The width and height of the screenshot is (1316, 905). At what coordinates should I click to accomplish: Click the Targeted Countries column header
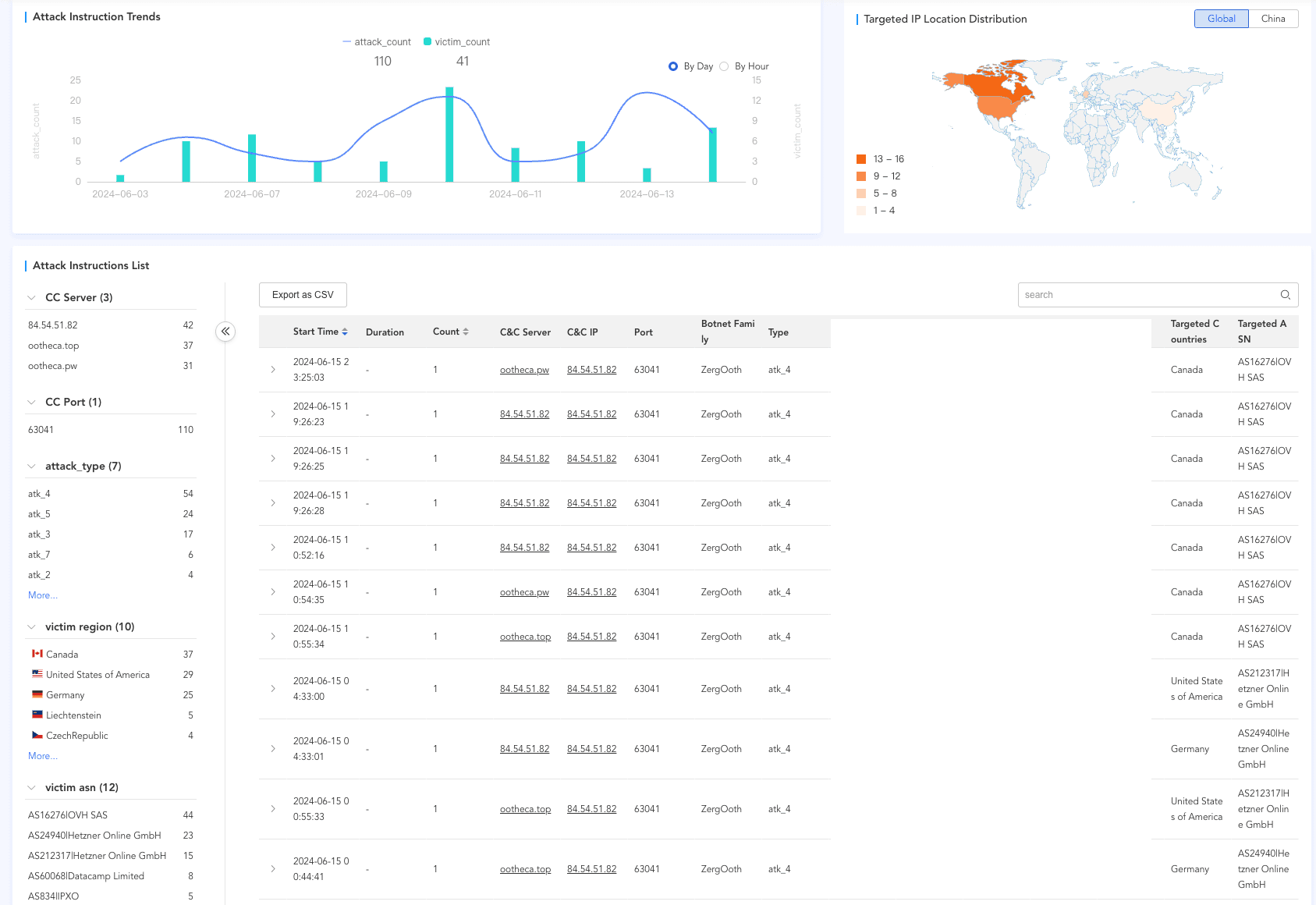[x=1194, y=332]
